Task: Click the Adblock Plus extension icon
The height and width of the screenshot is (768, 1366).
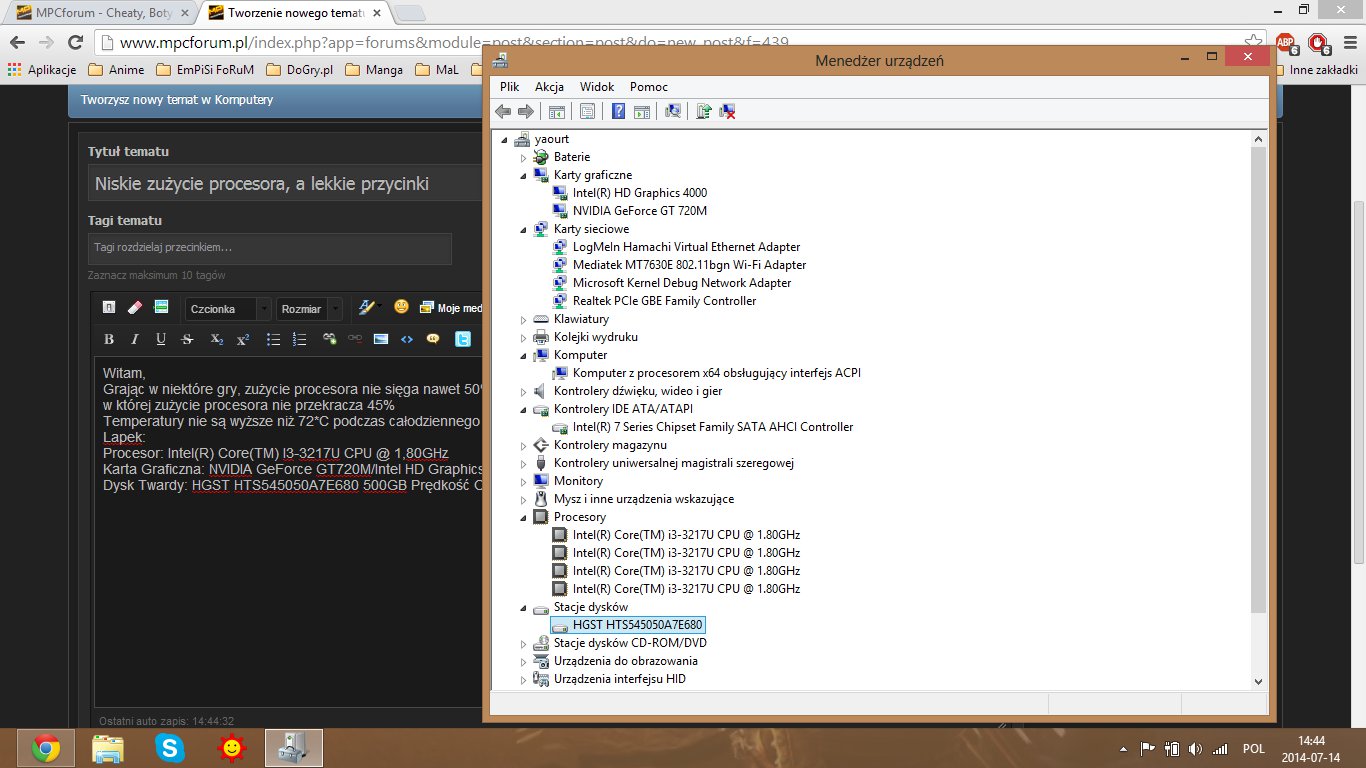Action: [x=1286, y=44]
